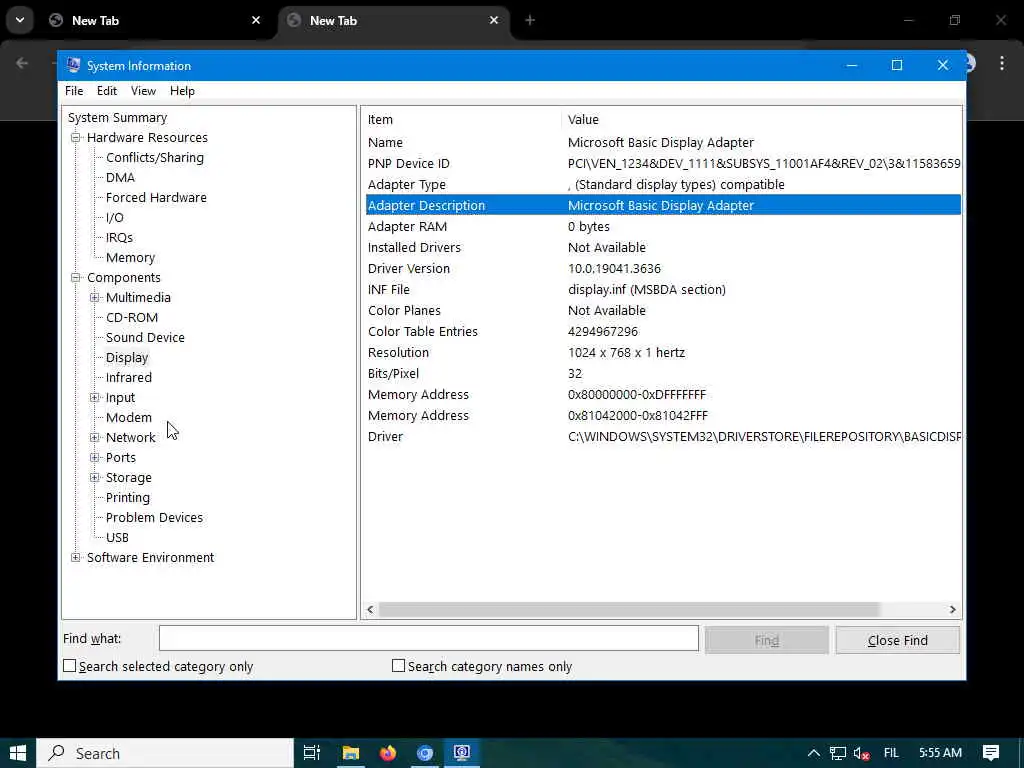Switch to the first New Tab
This screenshot has height=768, width=1024.
(x=156, y=20)
